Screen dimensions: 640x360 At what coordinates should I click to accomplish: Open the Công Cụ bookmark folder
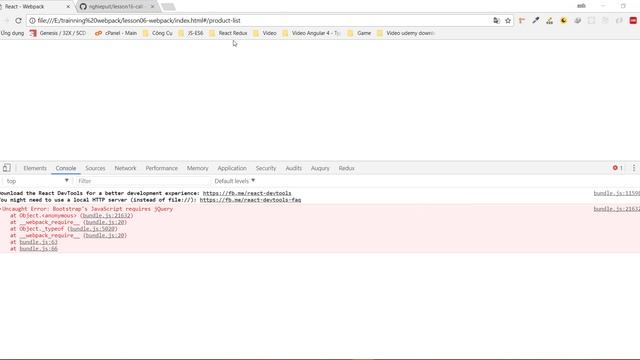click(158, 33)
